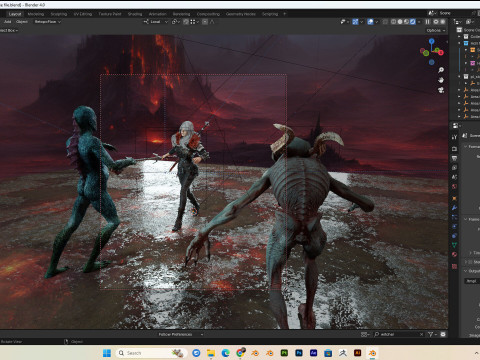This screenshot has height=360, width=480.
Task: Open the Follow Preferences dropdown
Action: click(x=180, y=334)
